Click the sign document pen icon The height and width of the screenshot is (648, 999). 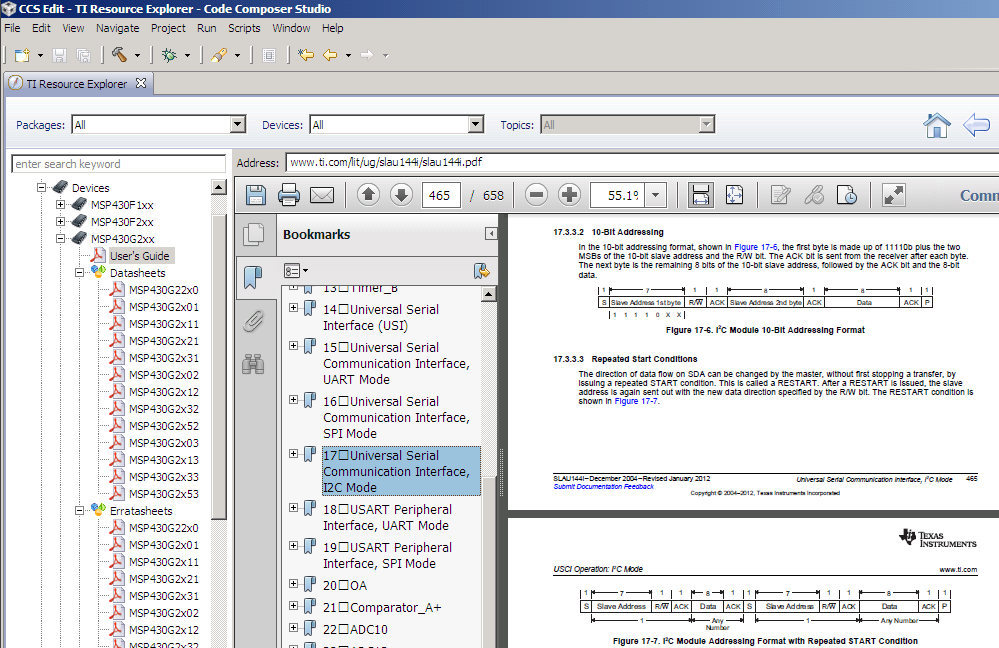pos(780,195)
